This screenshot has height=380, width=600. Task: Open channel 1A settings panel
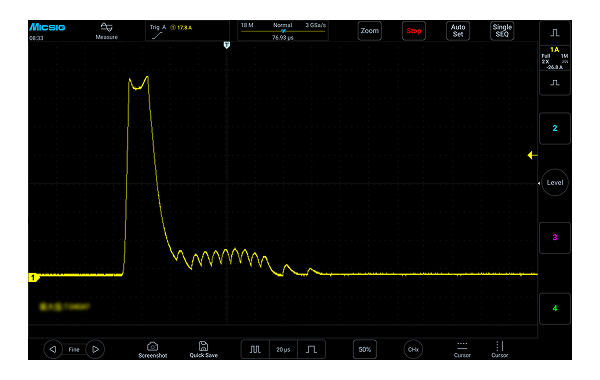555,58
